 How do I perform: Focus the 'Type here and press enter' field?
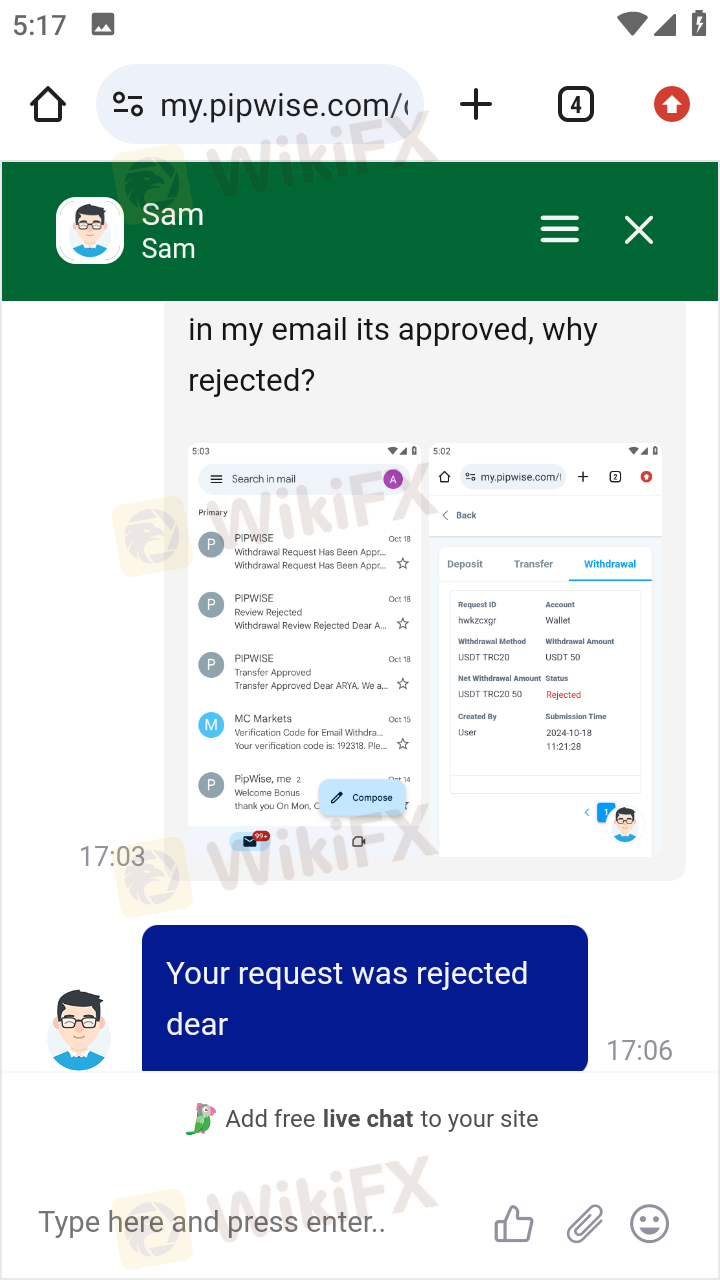tap(250, 1222)
